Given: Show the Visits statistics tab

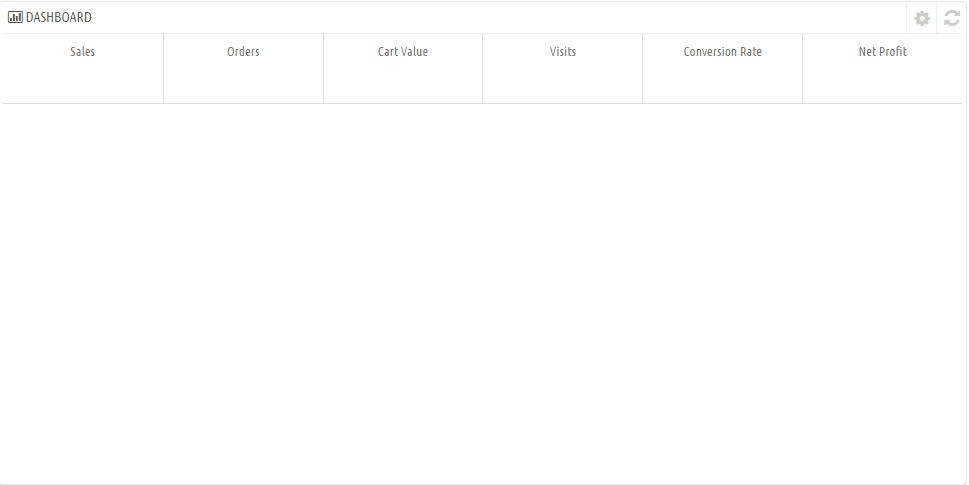Looking at the screenshot, I should point(562,69).
